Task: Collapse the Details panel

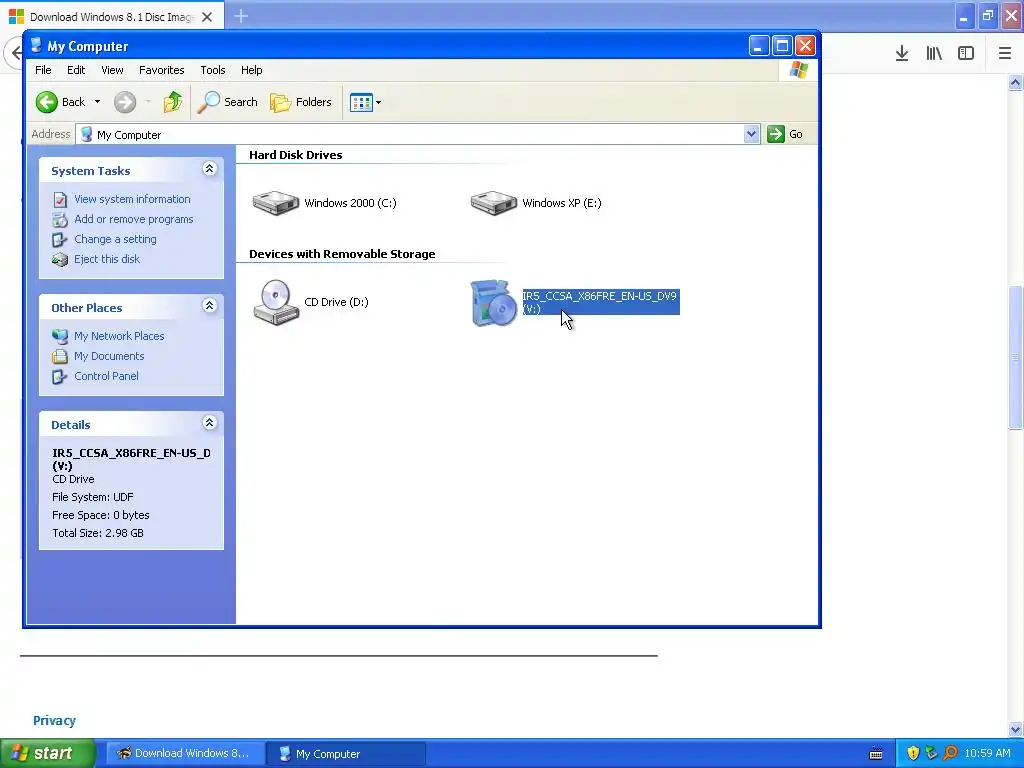Action: (x=209, y=423)
